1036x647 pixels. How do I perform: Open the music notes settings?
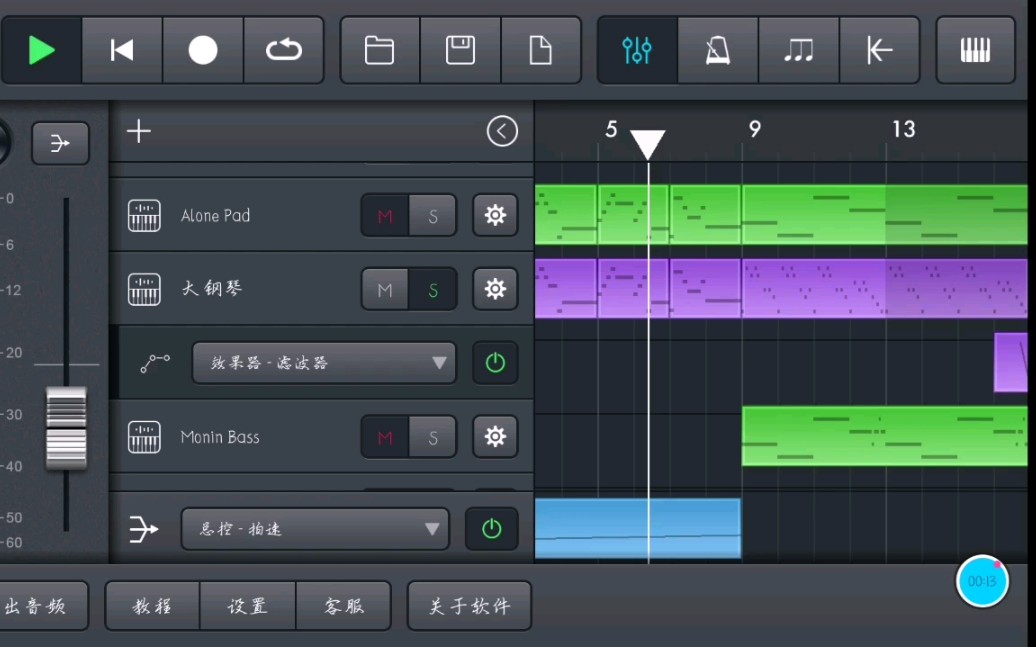799,50
